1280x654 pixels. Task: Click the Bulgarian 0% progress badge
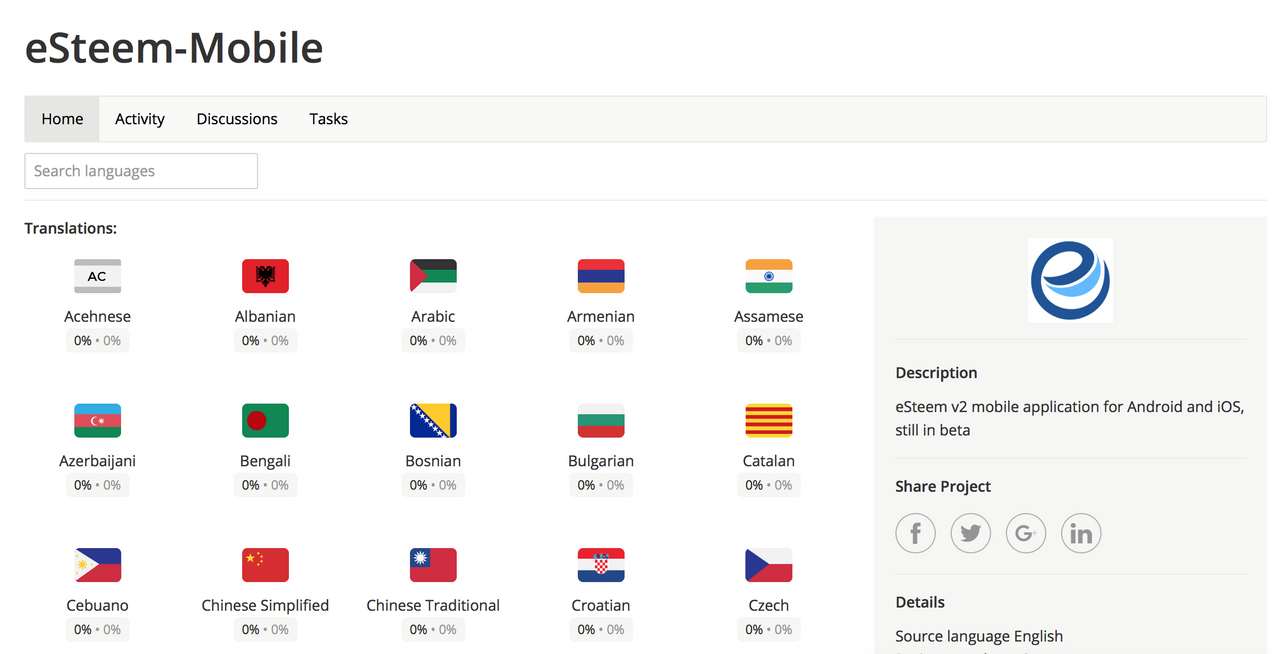(601, 485)
